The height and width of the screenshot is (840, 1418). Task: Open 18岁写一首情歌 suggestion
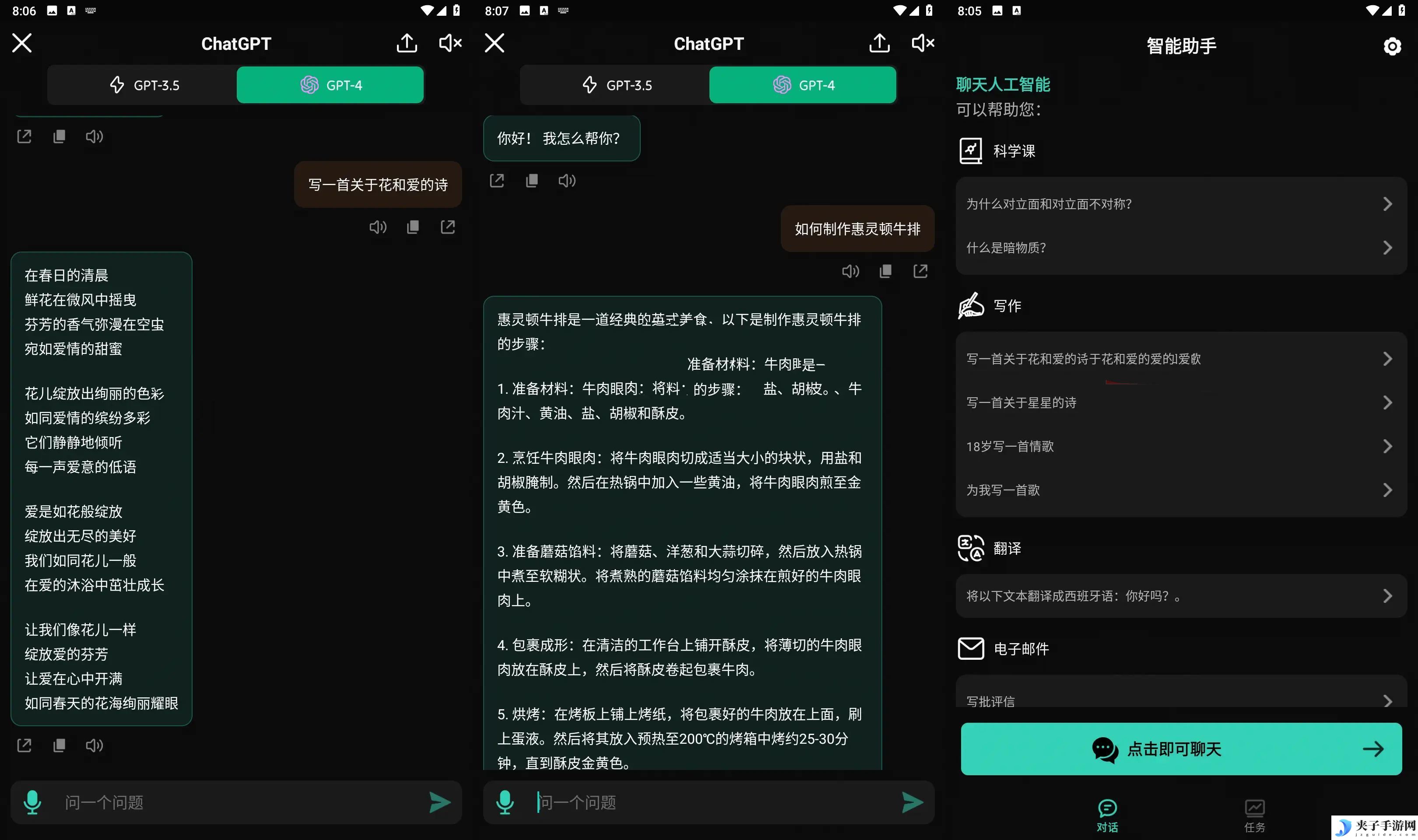pyautogui.click(x=1181, y=446)
